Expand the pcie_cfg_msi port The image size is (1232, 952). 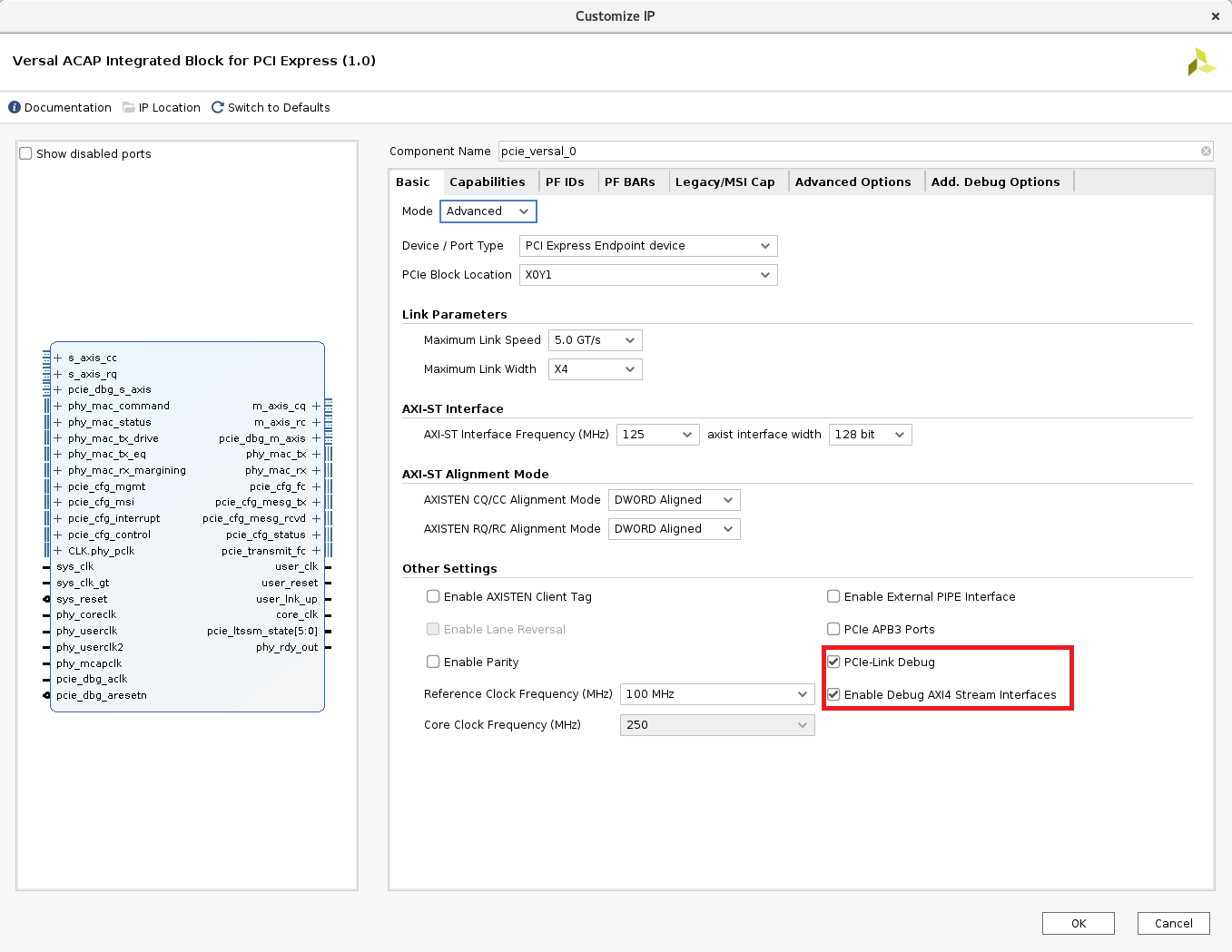click(57, 503)
